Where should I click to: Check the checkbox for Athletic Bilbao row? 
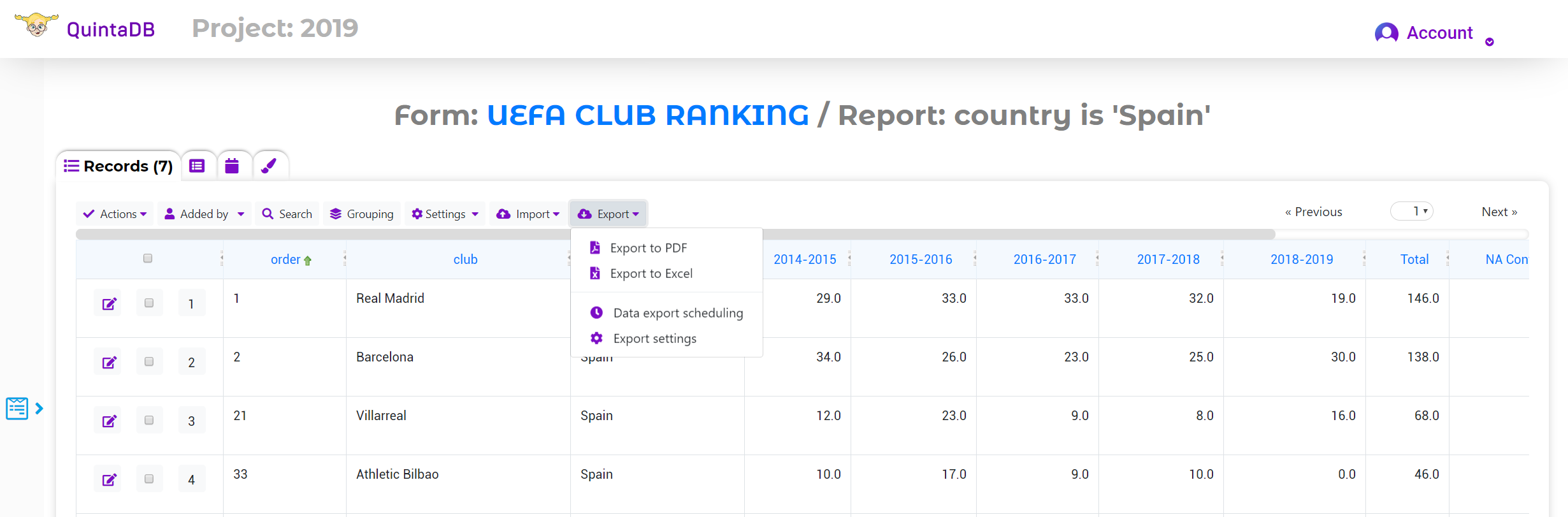pyautogui.click(x=149, y=479)
